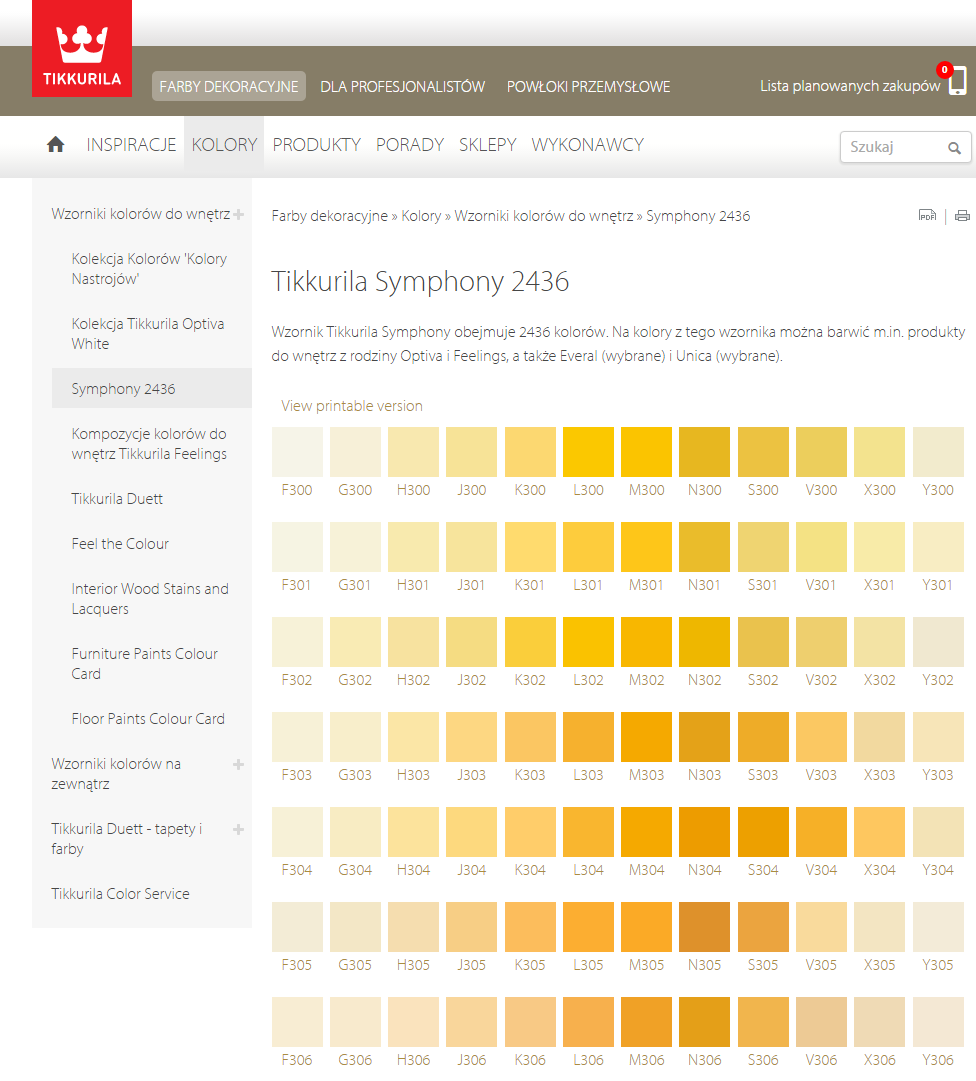Screen dimensions: 976x1081
Task: Open breadcrumb 'Wzorniki kolorów do wnętrz'
Action: point(543,216)
